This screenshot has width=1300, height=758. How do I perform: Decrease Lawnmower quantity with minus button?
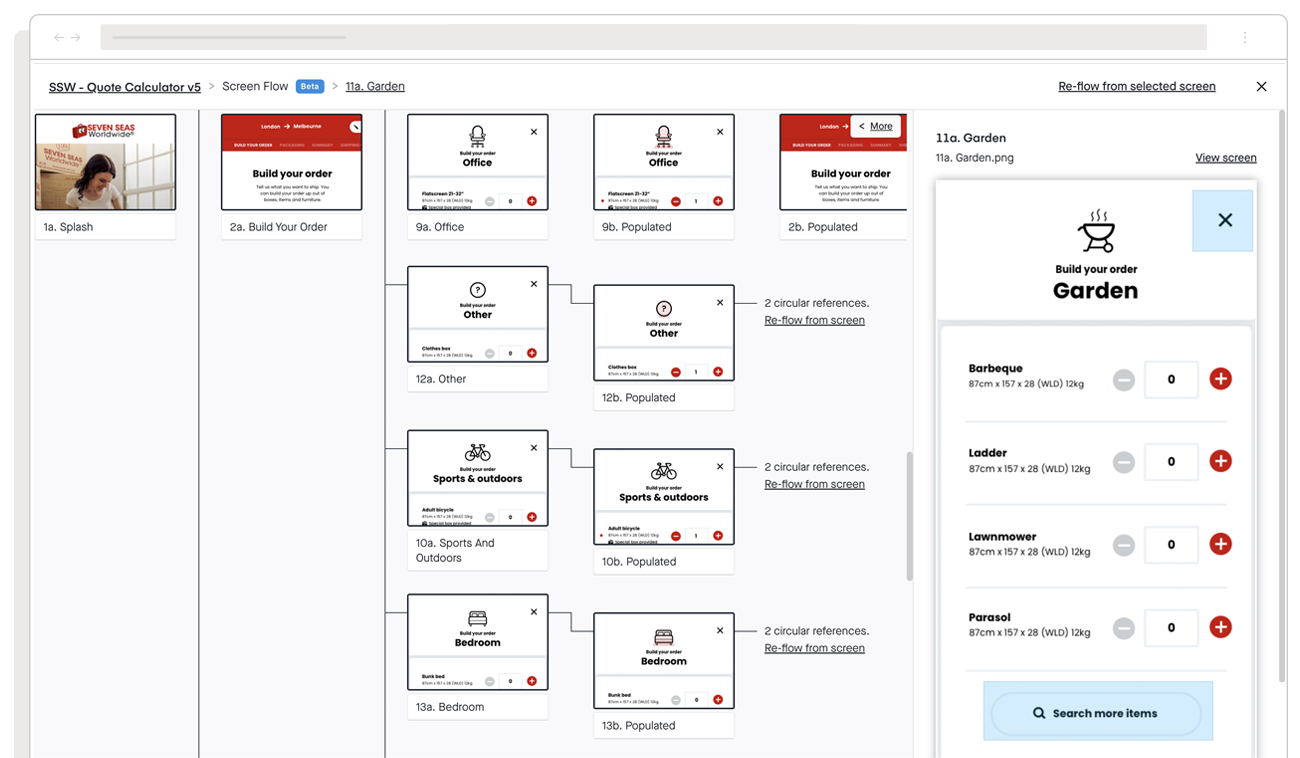point(1124,546)
